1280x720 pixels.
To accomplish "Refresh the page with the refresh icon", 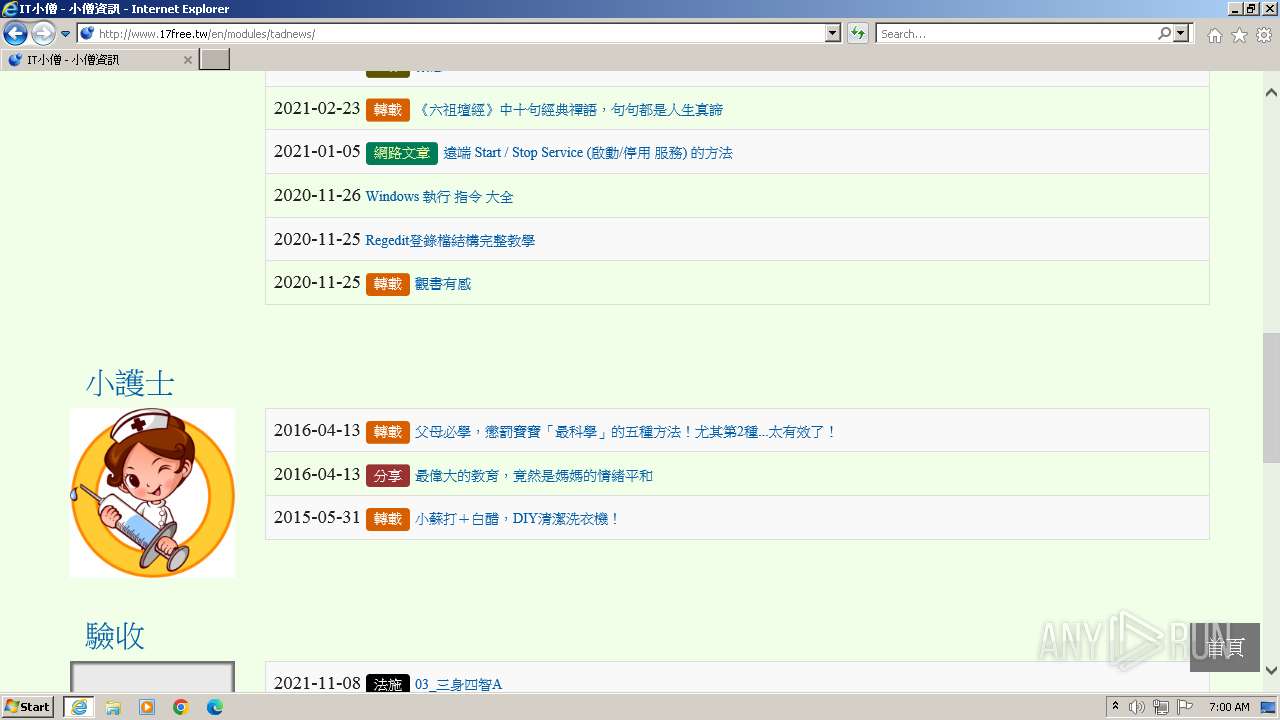I will pos(858,34).
